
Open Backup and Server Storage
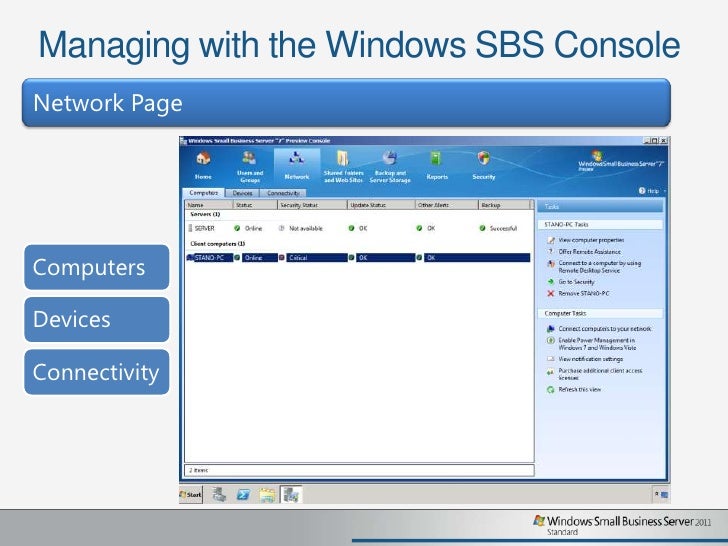click(x=390, y=166)
